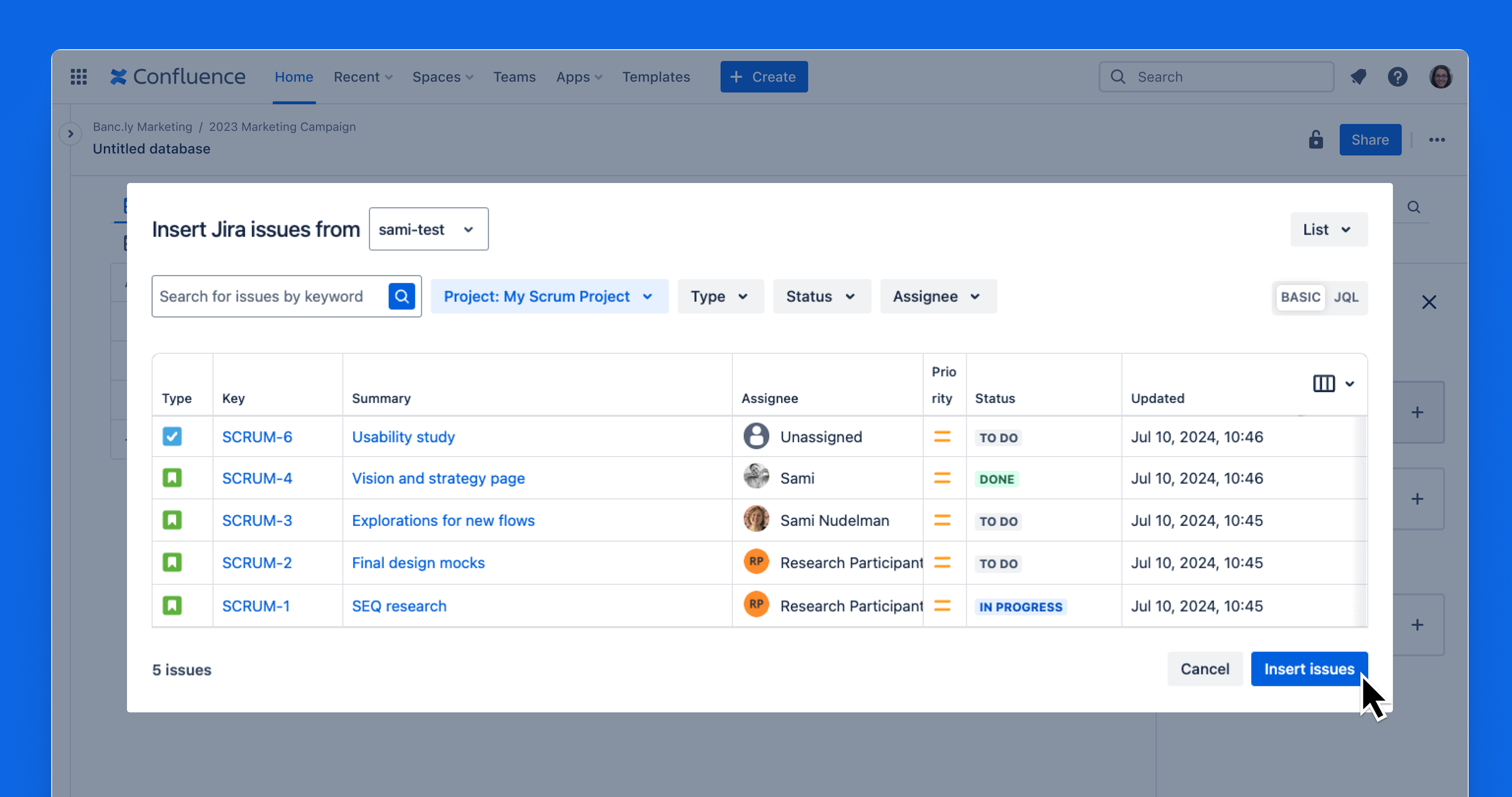Image resolution: width=1512 pixels, height=797 pixels.
Task: Switch query mode to JQL
Action: [x=1346, y=297]
